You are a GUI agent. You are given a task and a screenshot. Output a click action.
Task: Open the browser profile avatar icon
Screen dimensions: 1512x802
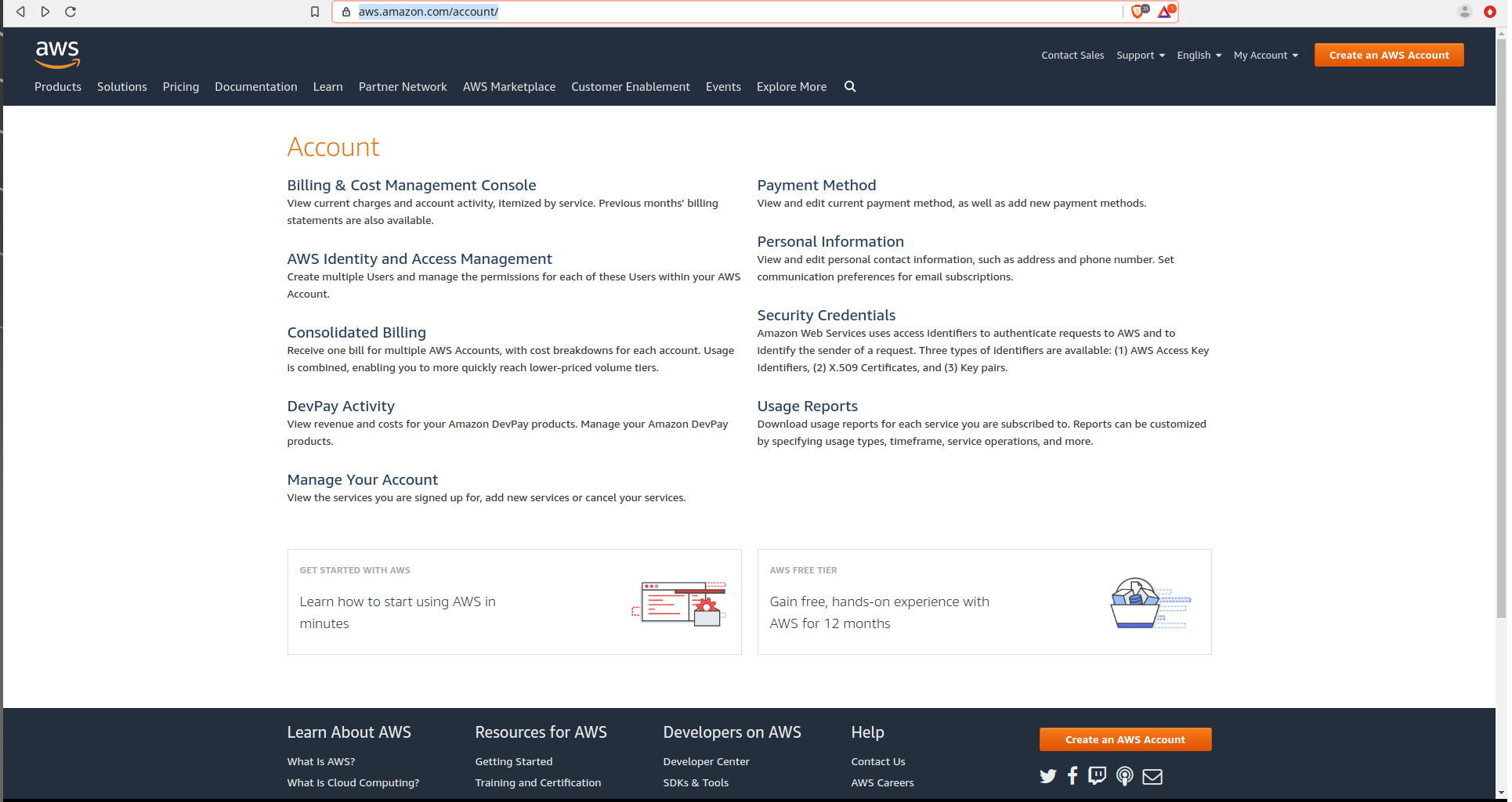[x=1464, y=12]
